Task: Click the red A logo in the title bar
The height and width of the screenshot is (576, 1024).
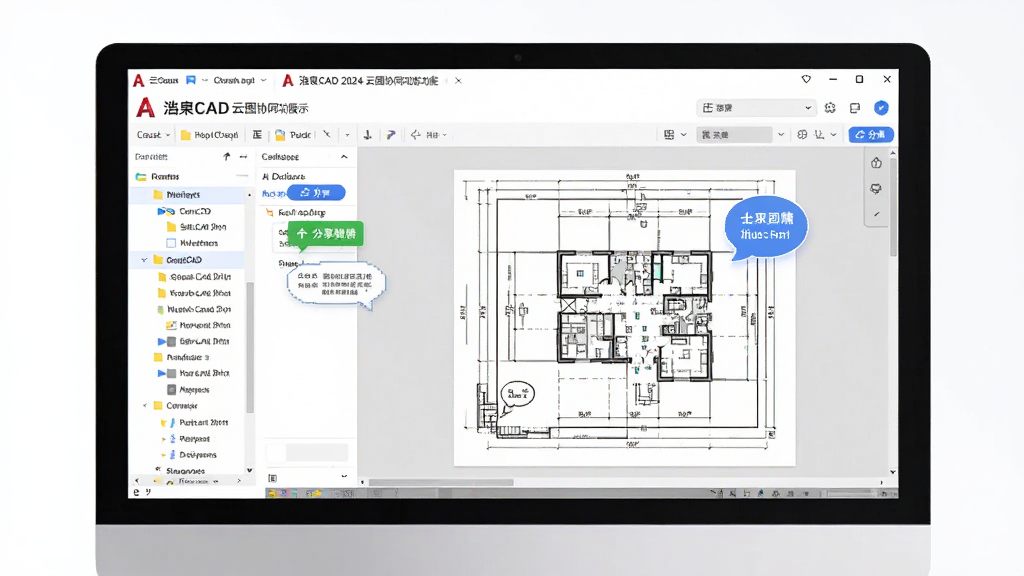Action: coord(138,80)
